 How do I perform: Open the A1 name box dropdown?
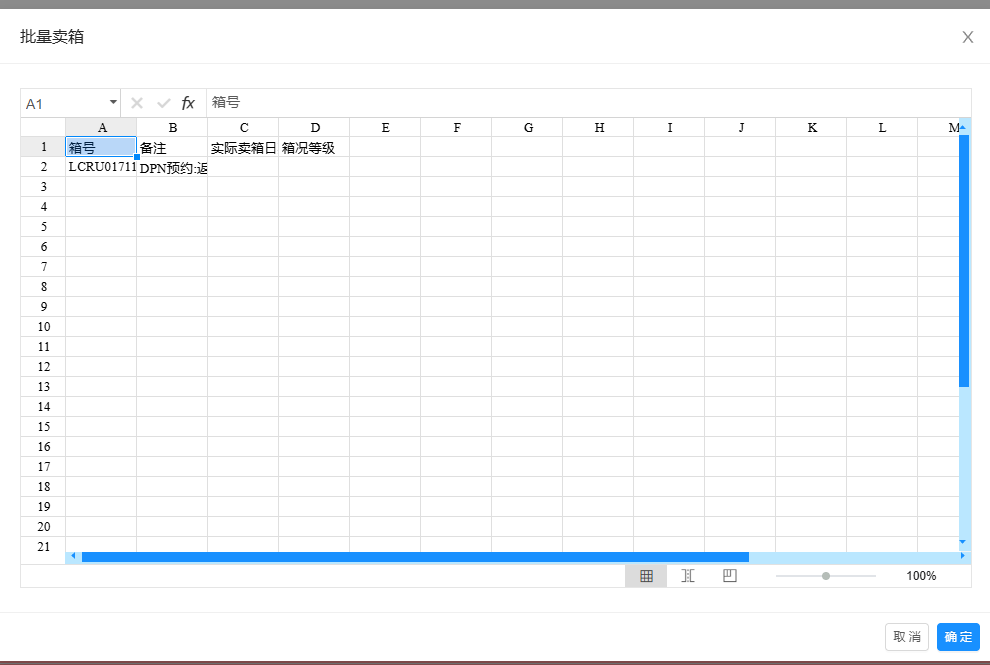pos(113,102)
